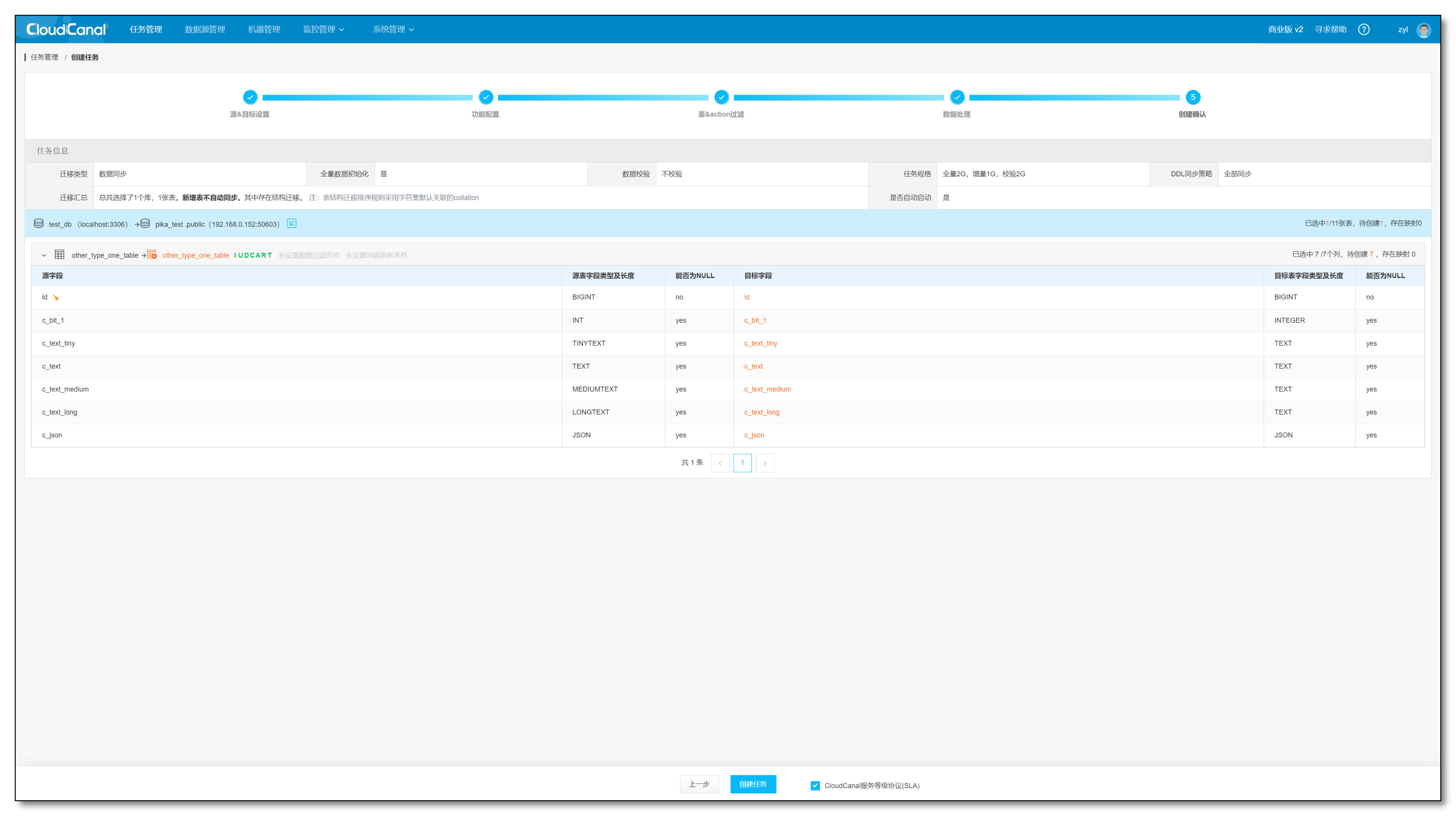Open the help question mark icon
1456x816 pixels.
[1364, 29]
